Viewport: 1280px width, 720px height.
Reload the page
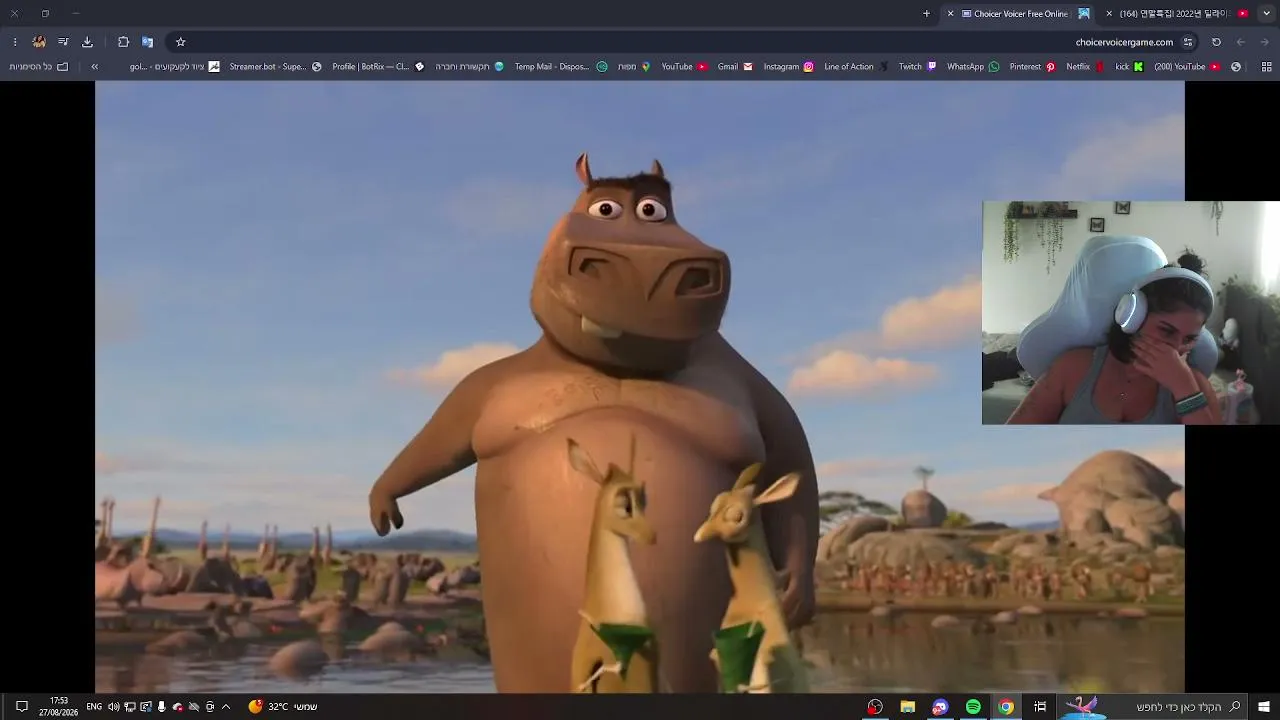tap(1216, 42)
